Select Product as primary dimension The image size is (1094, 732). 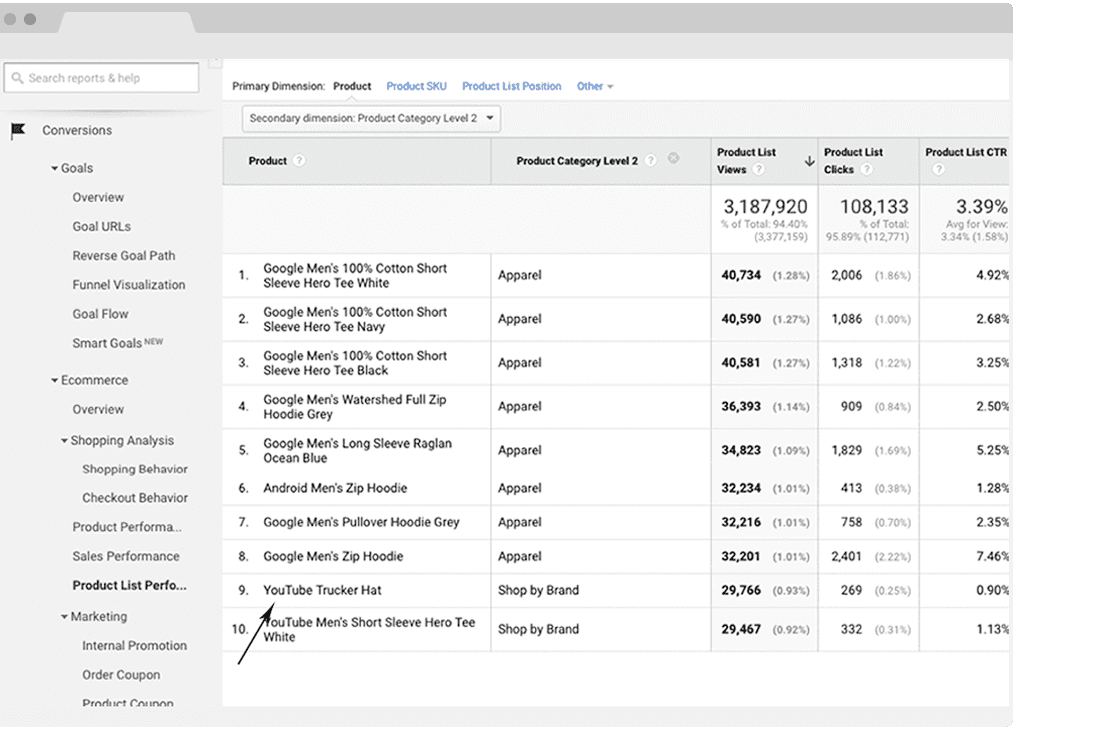point(352,86)
